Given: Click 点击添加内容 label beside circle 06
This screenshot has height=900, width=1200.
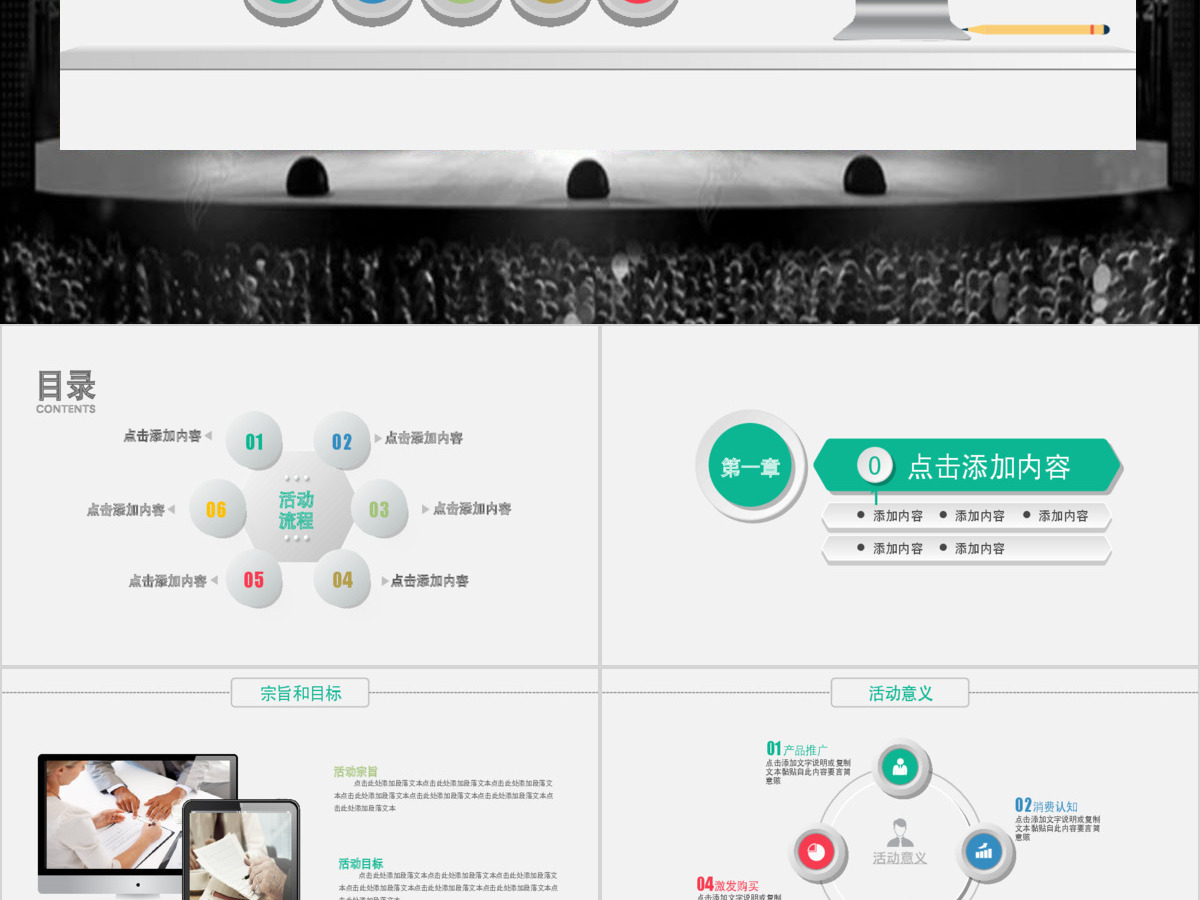Looking at the screenshot, I should (x=125, y=510).
